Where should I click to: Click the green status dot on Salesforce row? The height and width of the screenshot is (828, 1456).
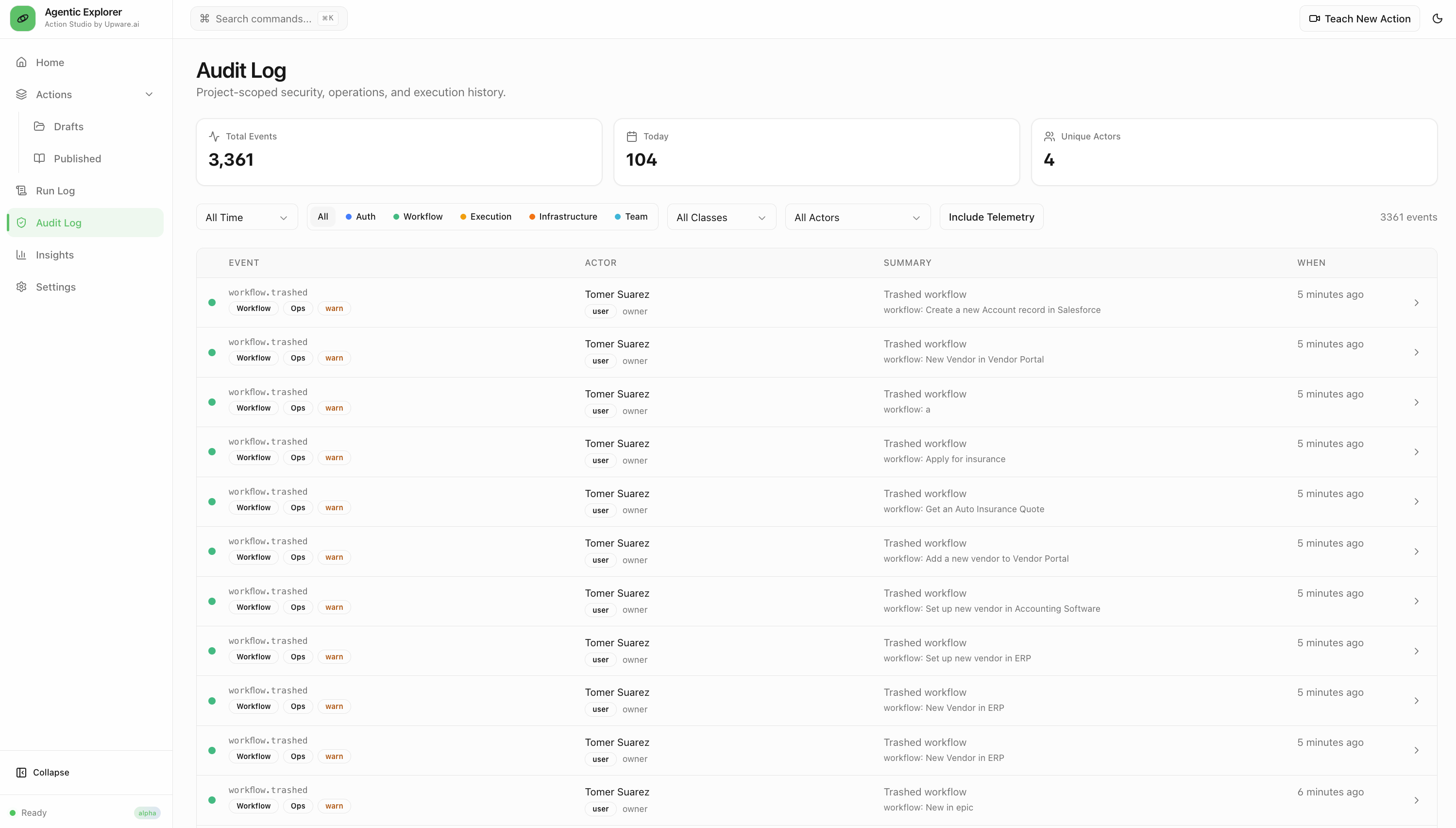coord(212,303)
